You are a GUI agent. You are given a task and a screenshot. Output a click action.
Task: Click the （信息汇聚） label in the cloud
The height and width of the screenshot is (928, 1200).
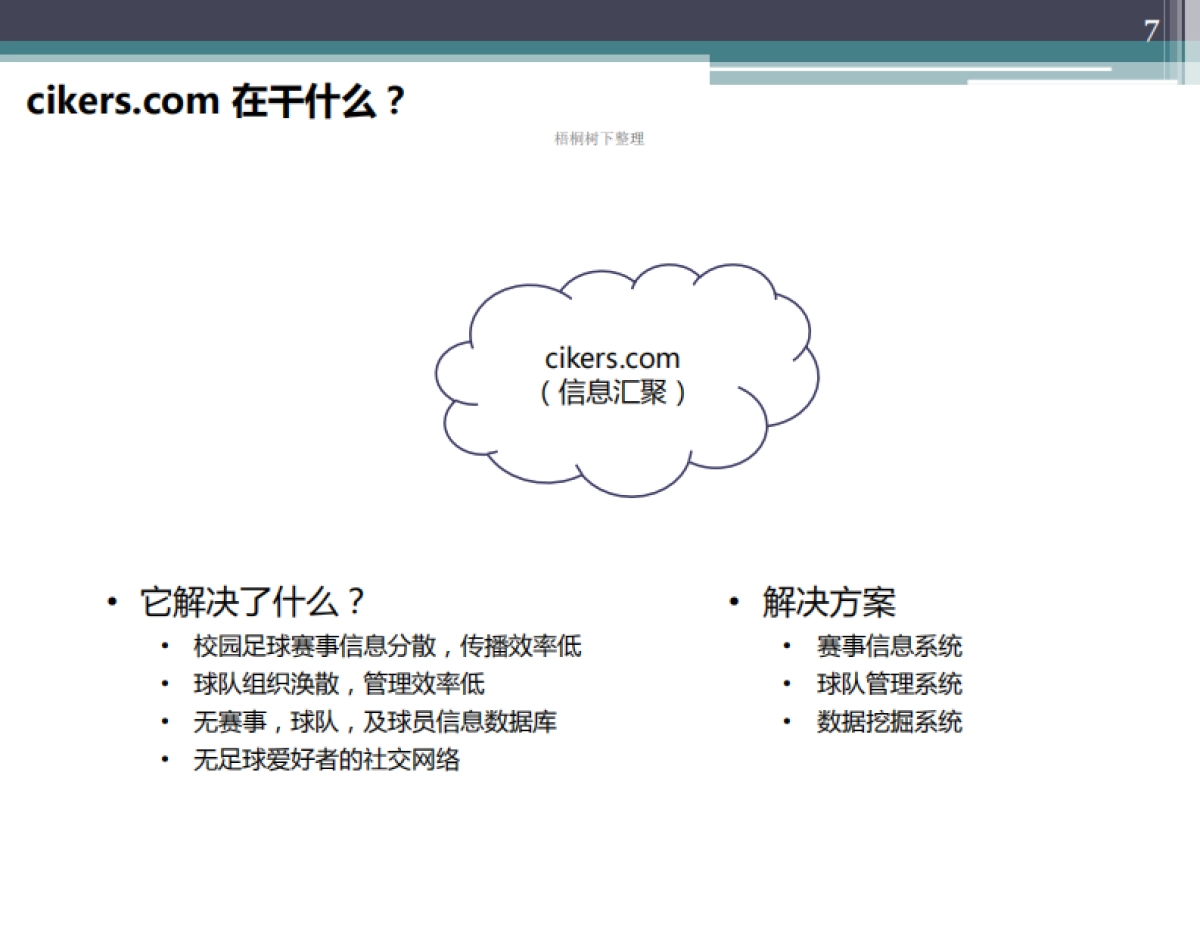[x=615, y=393]
